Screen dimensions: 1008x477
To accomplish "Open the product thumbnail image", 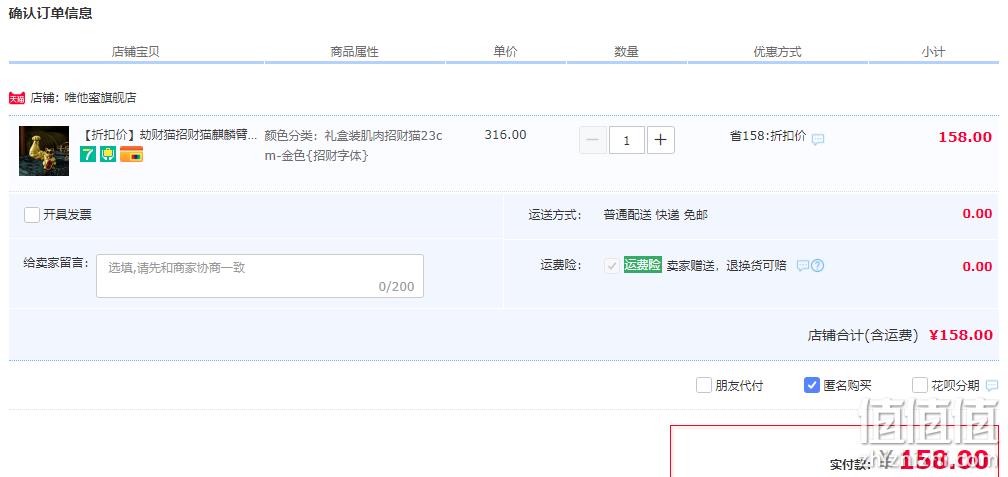I will point(44,151).
